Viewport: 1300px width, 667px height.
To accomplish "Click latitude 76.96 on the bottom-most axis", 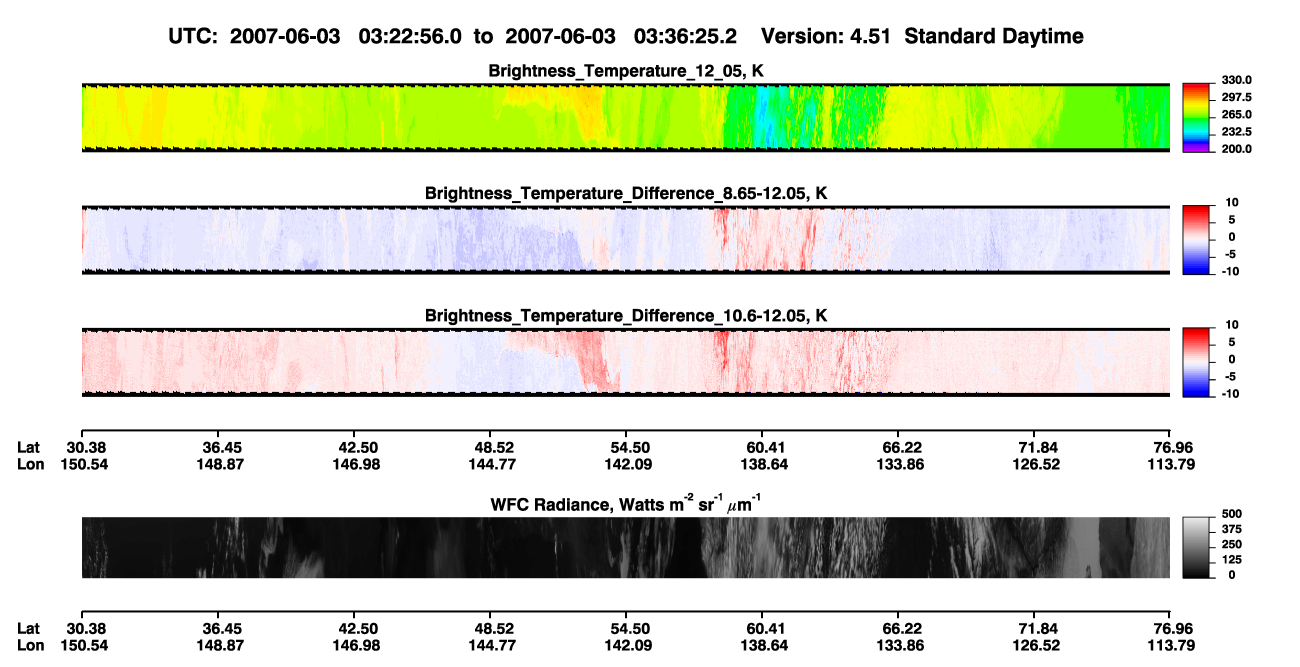I will [x=1174, y=629].
